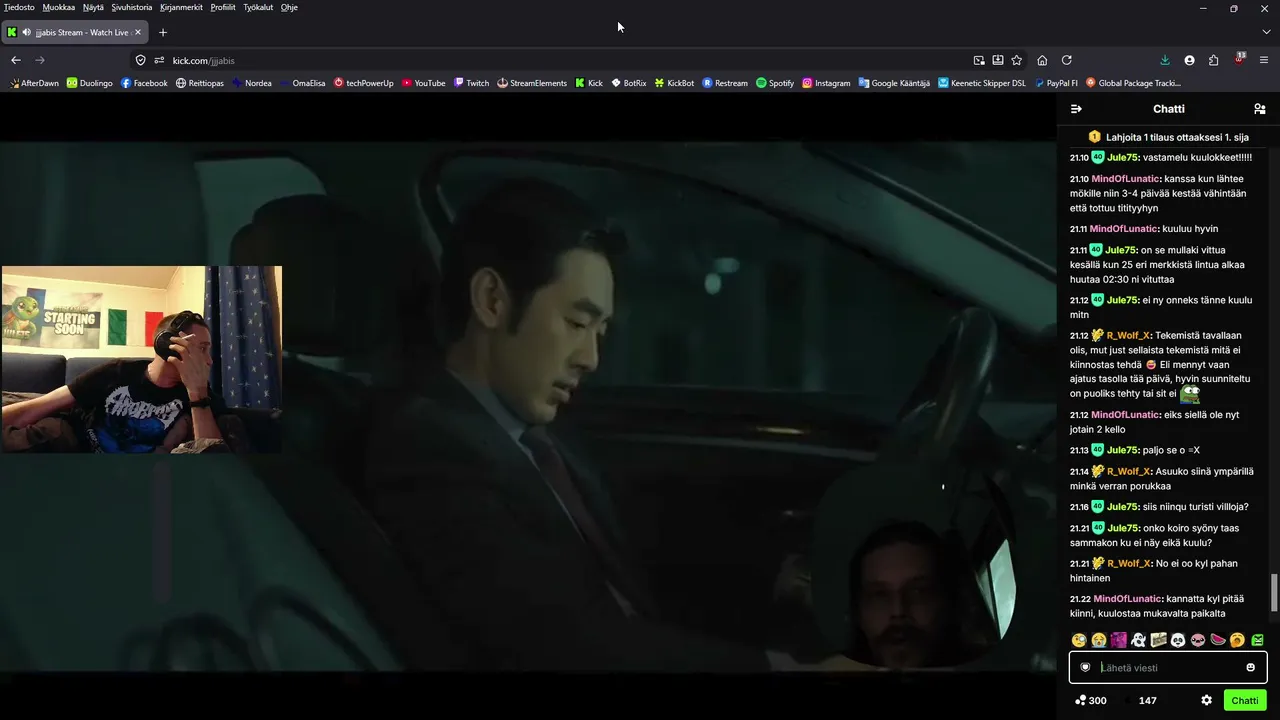Go back to the previous page
Image resolution: width=1280 pixels, height=720 pixels.
[x=16, y=60]
